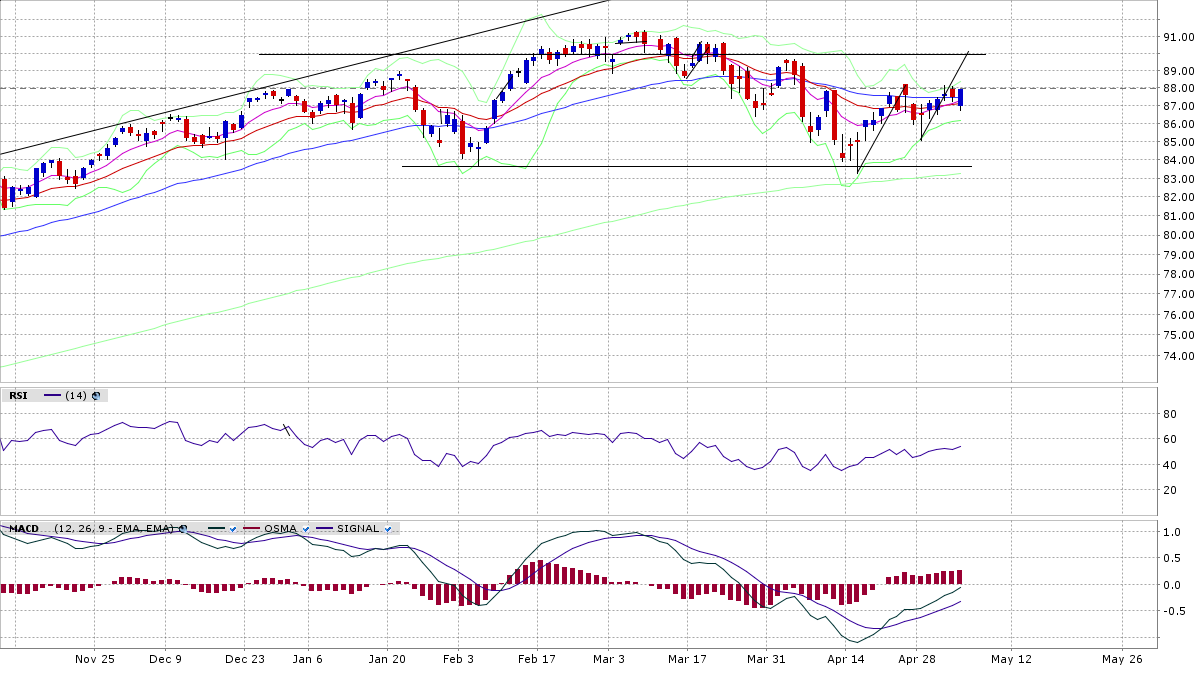Click the Jan 20 date label
The width and height of the screenshot is (1203, 673).
point(387,659)
